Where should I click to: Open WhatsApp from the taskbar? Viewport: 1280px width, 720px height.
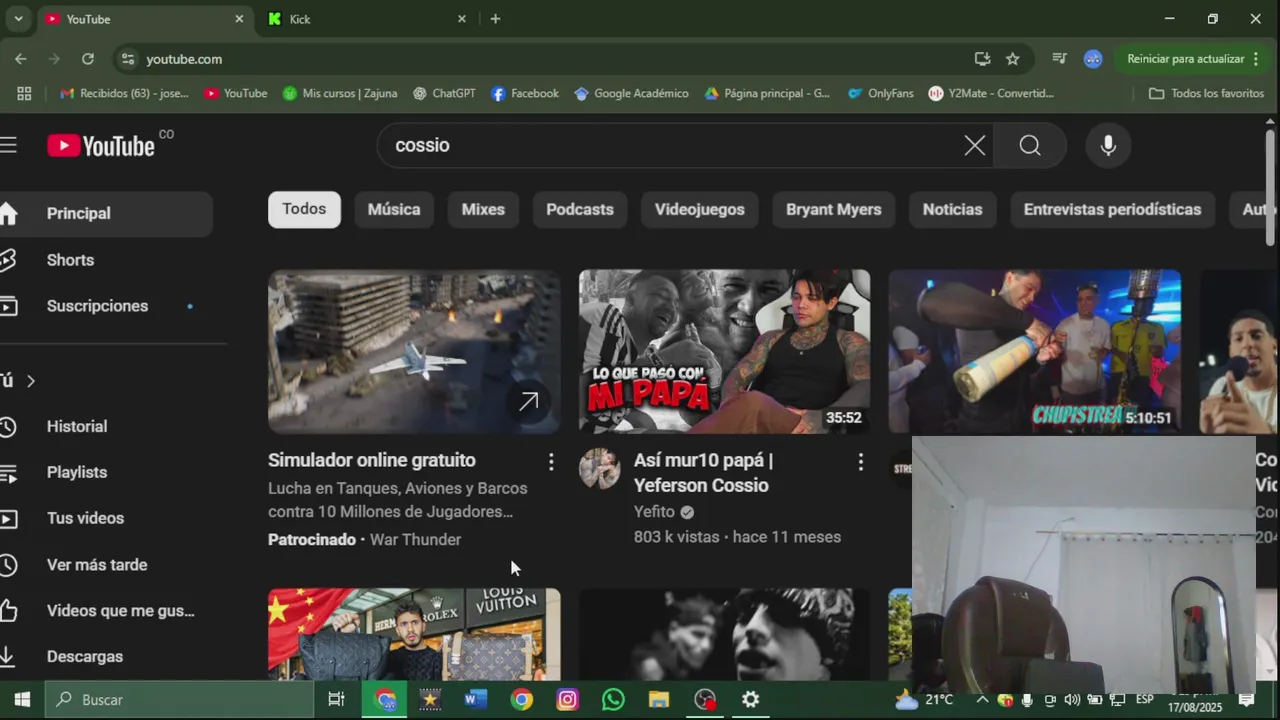[x=613, y=700]
